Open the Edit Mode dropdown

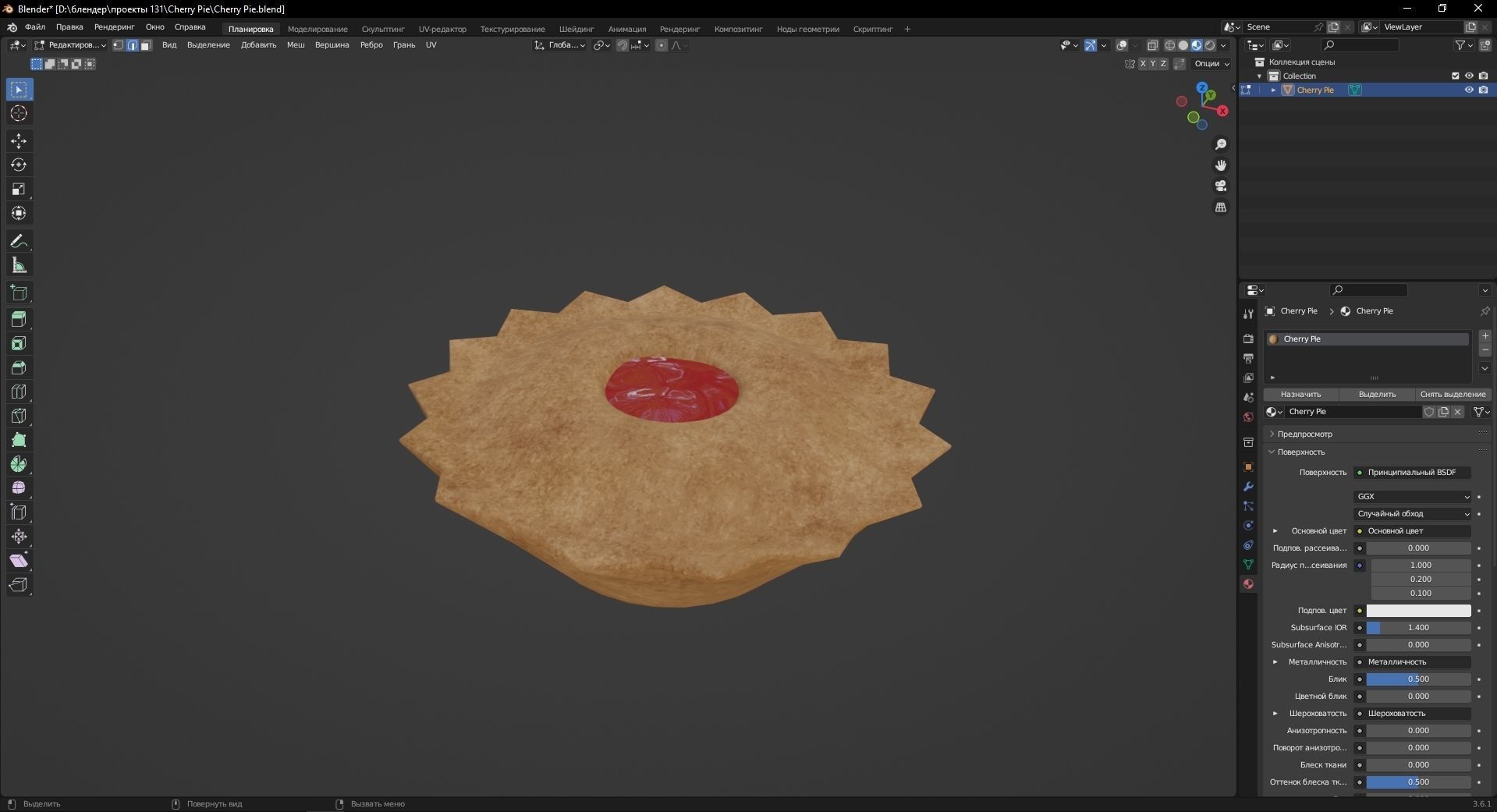tap(69, 45)
